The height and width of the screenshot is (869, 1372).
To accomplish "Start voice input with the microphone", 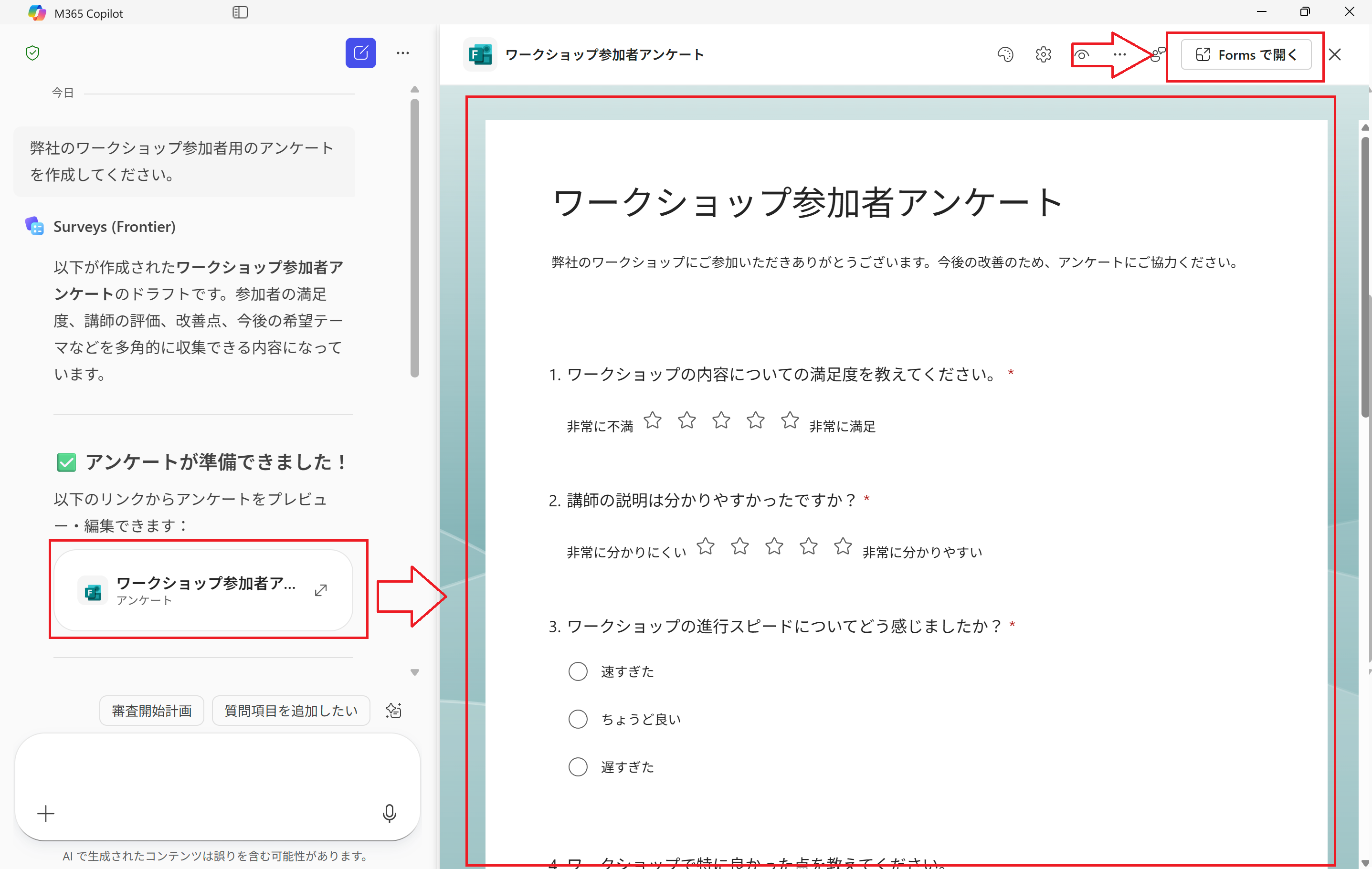I will click(389, 813).
